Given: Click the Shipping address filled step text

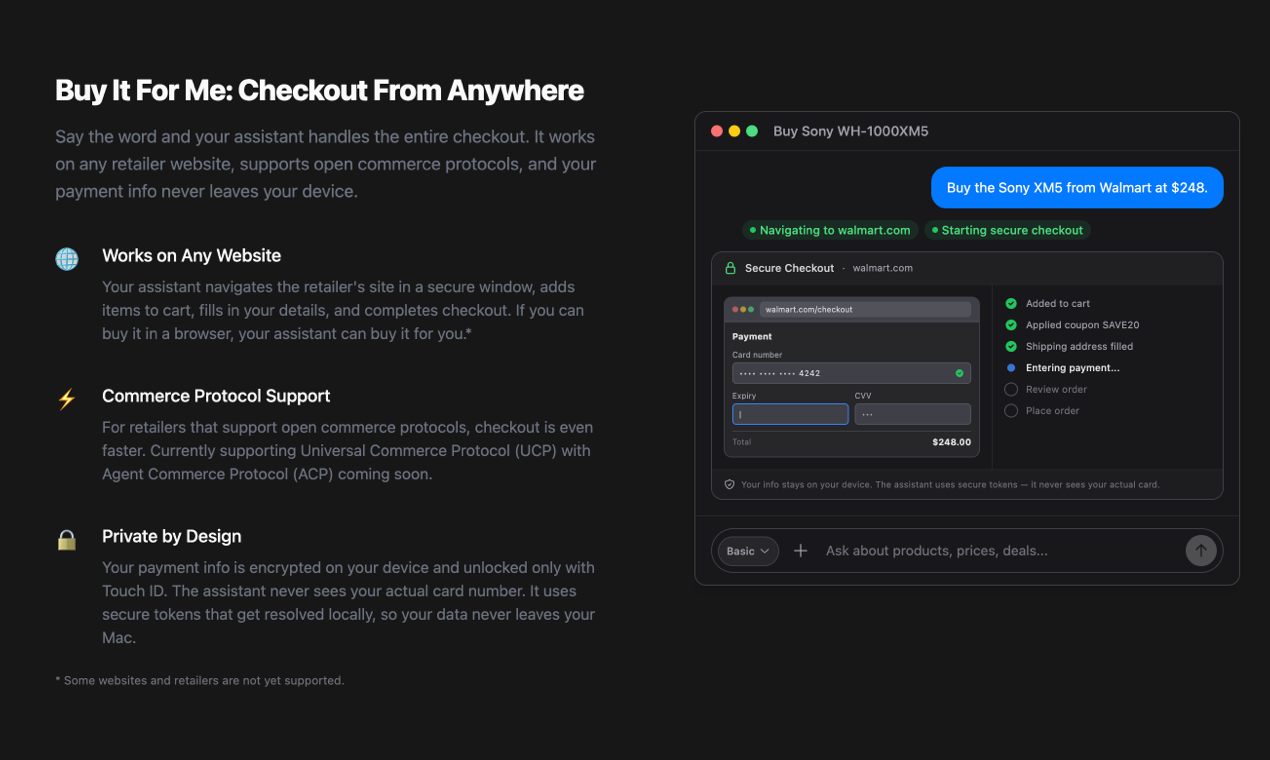Looking at the screenshot, I should pos(1079,346).
